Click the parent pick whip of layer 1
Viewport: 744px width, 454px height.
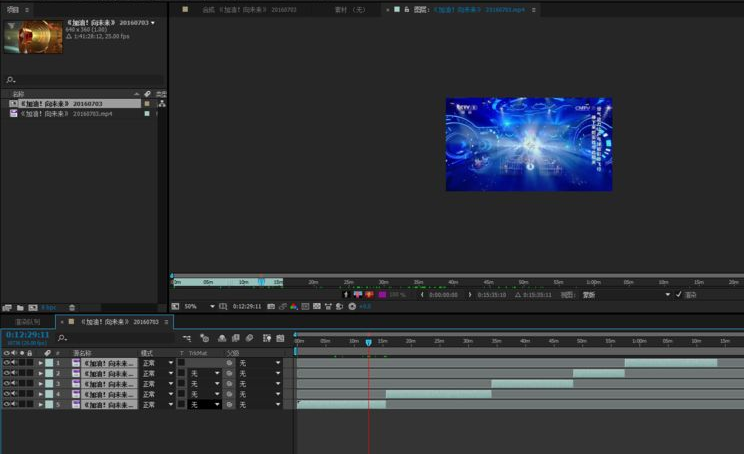tap(229, 363)
